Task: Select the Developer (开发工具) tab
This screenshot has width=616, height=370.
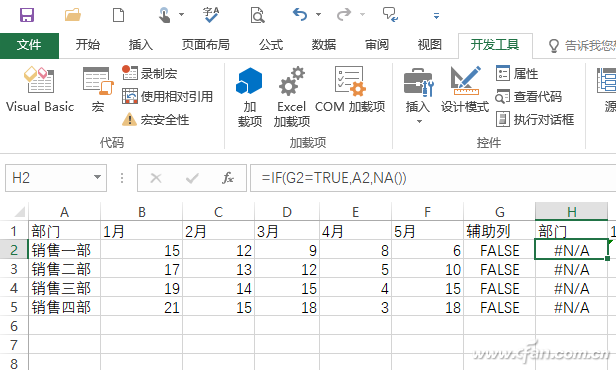Action: tap(495, 45)
